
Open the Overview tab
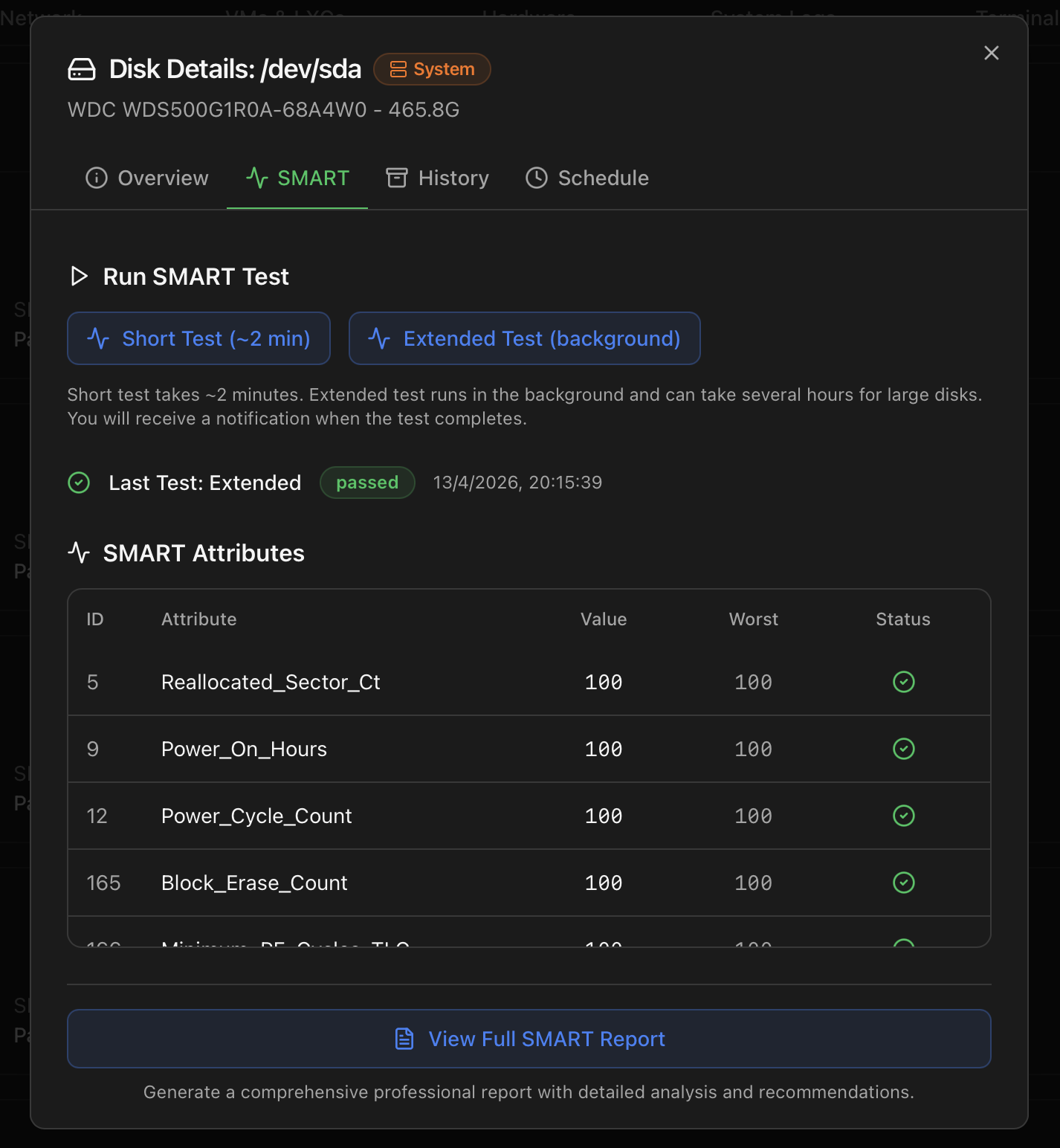(x=147, y=178)
